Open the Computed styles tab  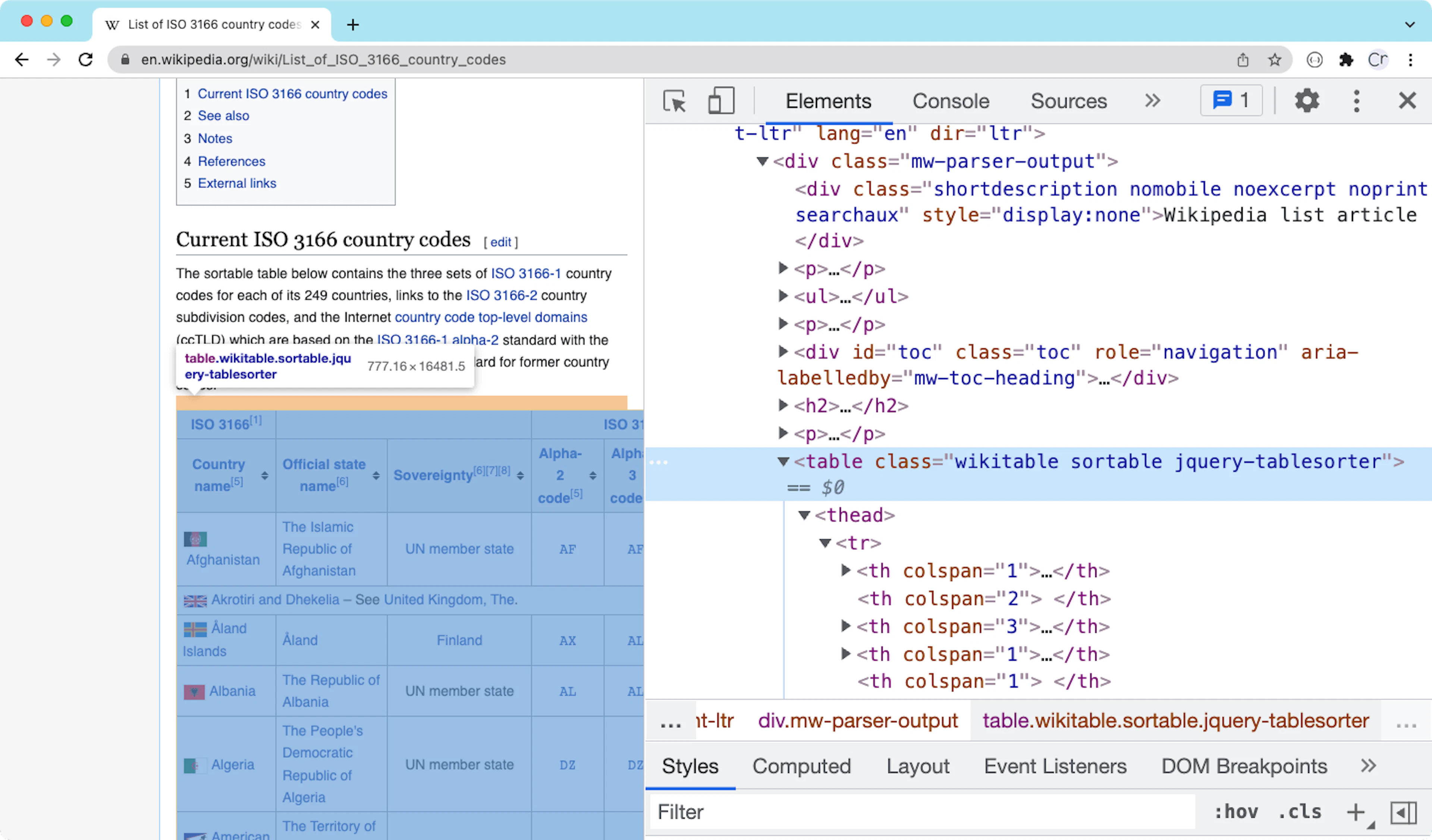[x=802, y=766]
